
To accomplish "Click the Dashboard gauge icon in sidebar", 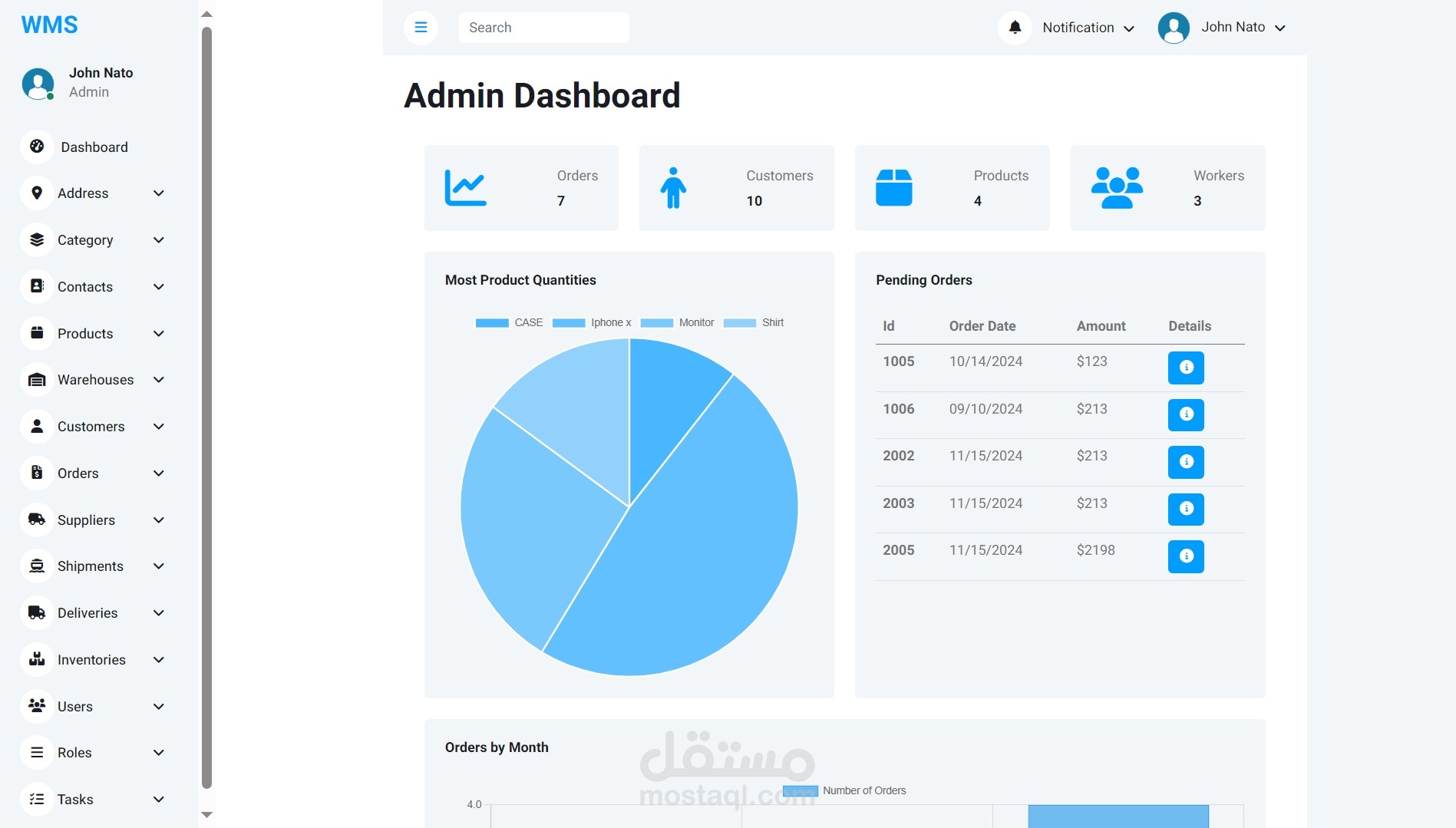I will 37,147.
